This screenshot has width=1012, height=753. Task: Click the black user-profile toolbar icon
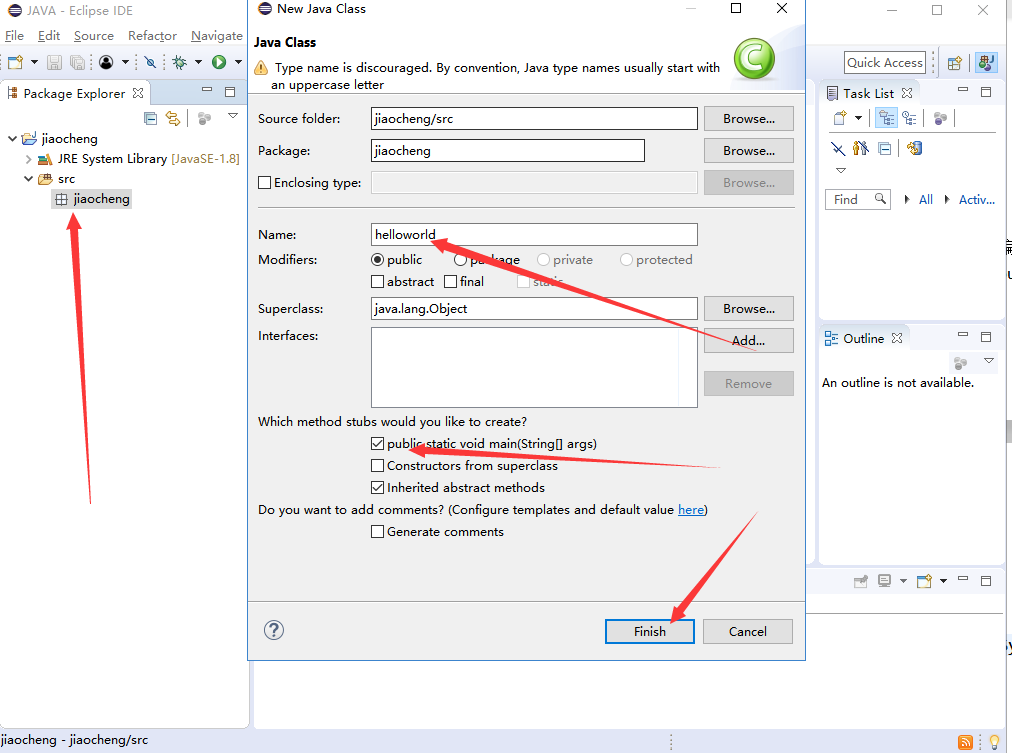point(106,62)
